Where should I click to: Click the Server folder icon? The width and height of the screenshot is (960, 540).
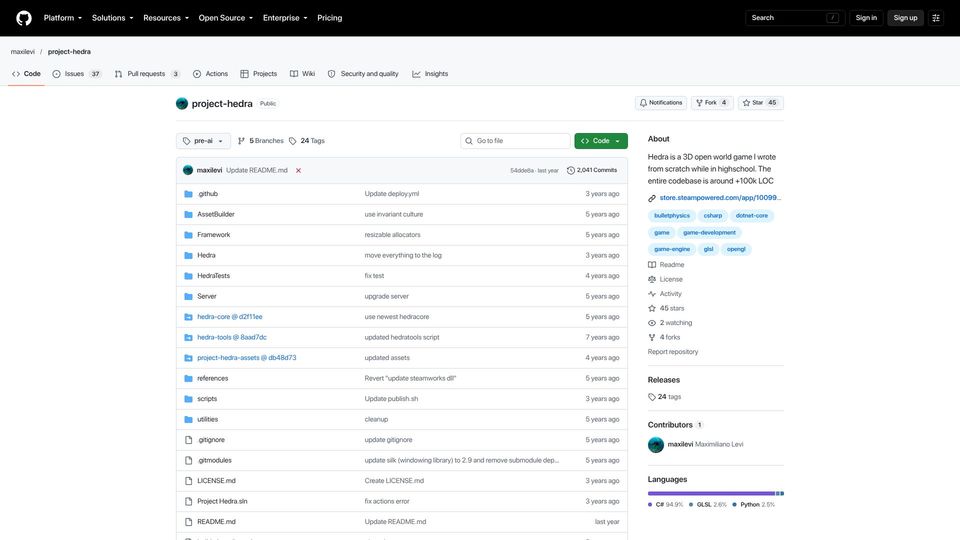(189, 296)
